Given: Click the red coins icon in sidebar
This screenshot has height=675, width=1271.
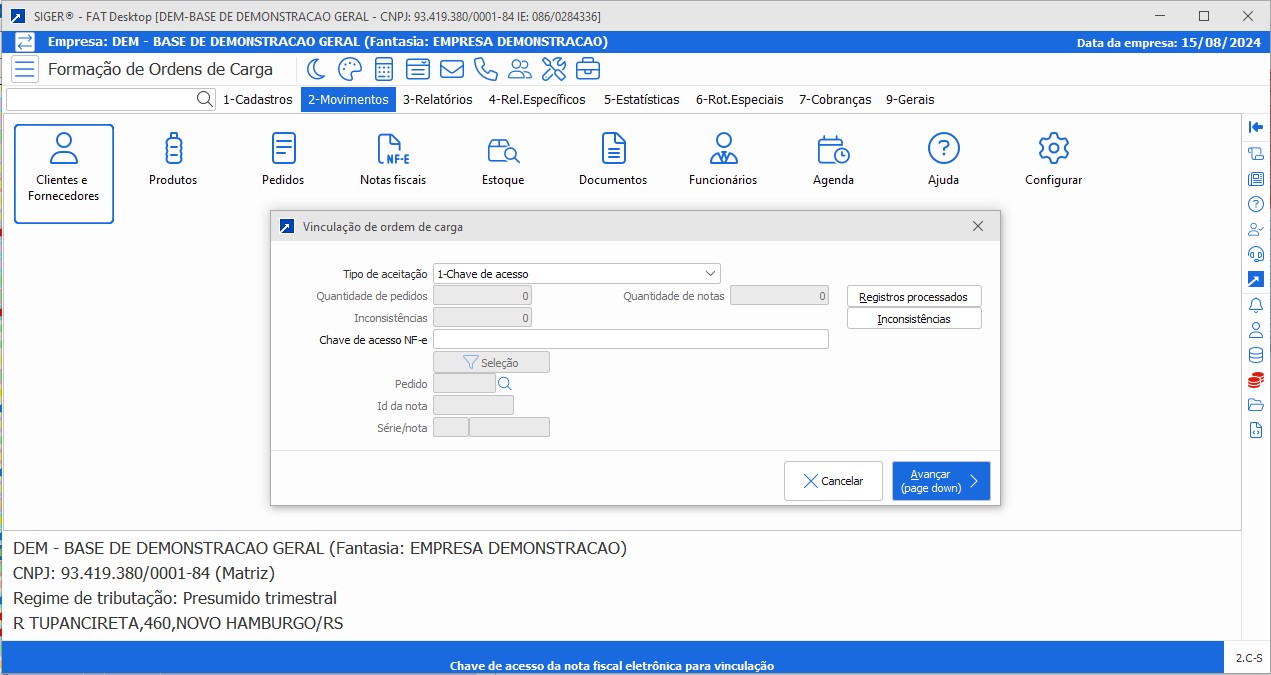Looking at the screenshot, I should coord(1256,380).
